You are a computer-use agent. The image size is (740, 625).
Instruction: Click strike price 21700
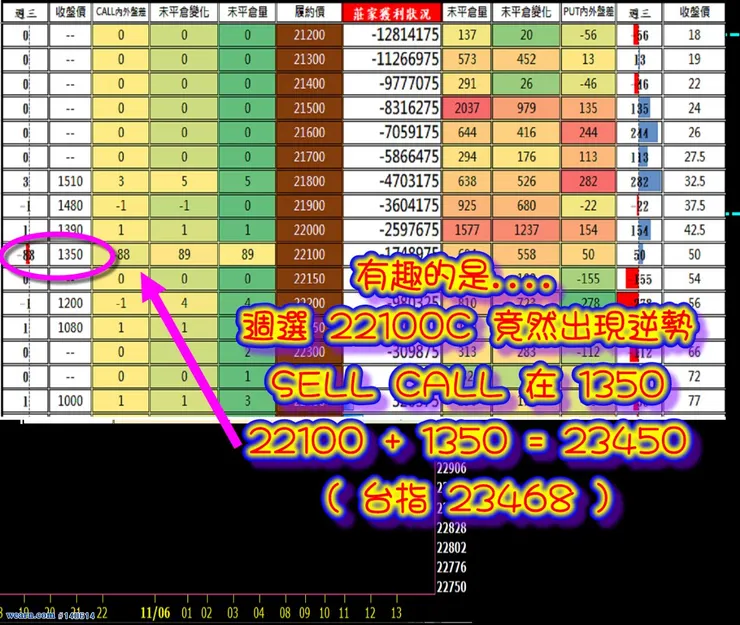point(309,157)
